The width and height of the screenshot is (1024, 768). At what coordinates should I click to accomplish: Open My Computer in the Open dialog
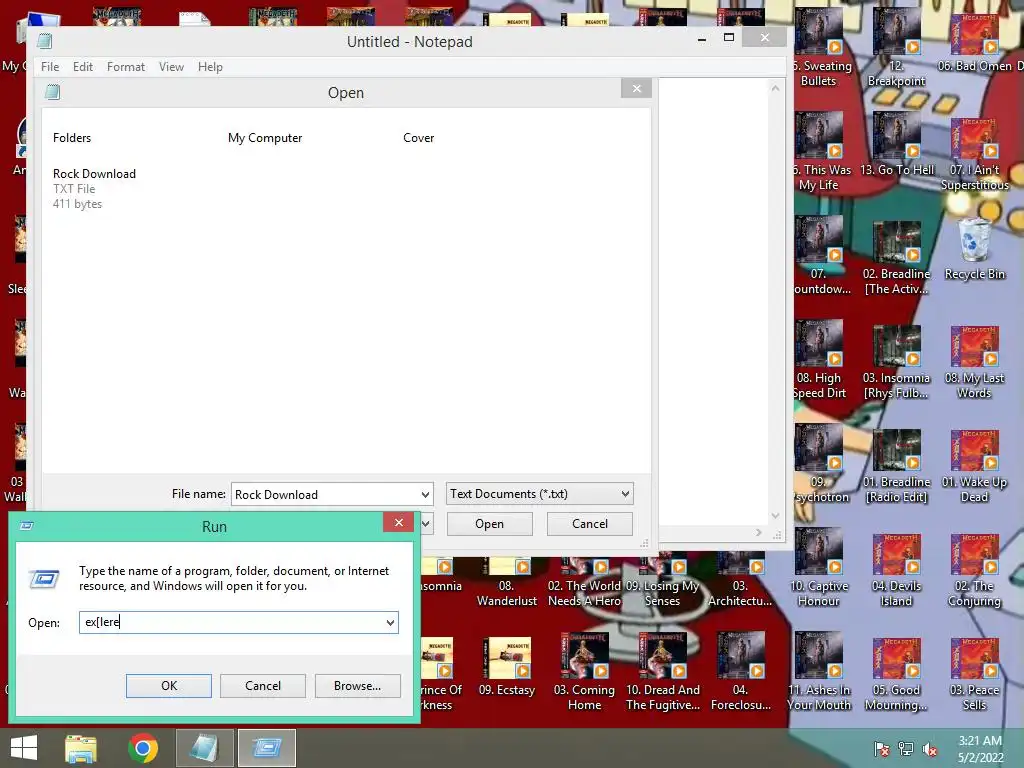tap(265, 138)
